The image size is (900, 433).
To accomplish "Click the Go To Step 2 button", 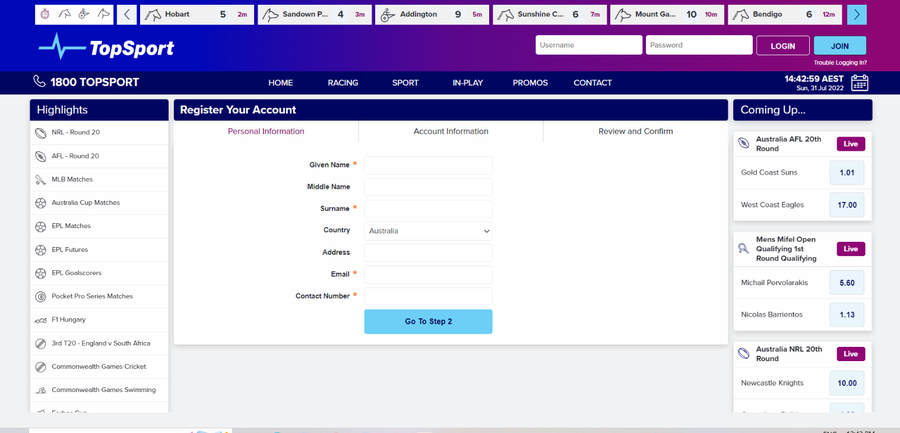I will point(428,322).
